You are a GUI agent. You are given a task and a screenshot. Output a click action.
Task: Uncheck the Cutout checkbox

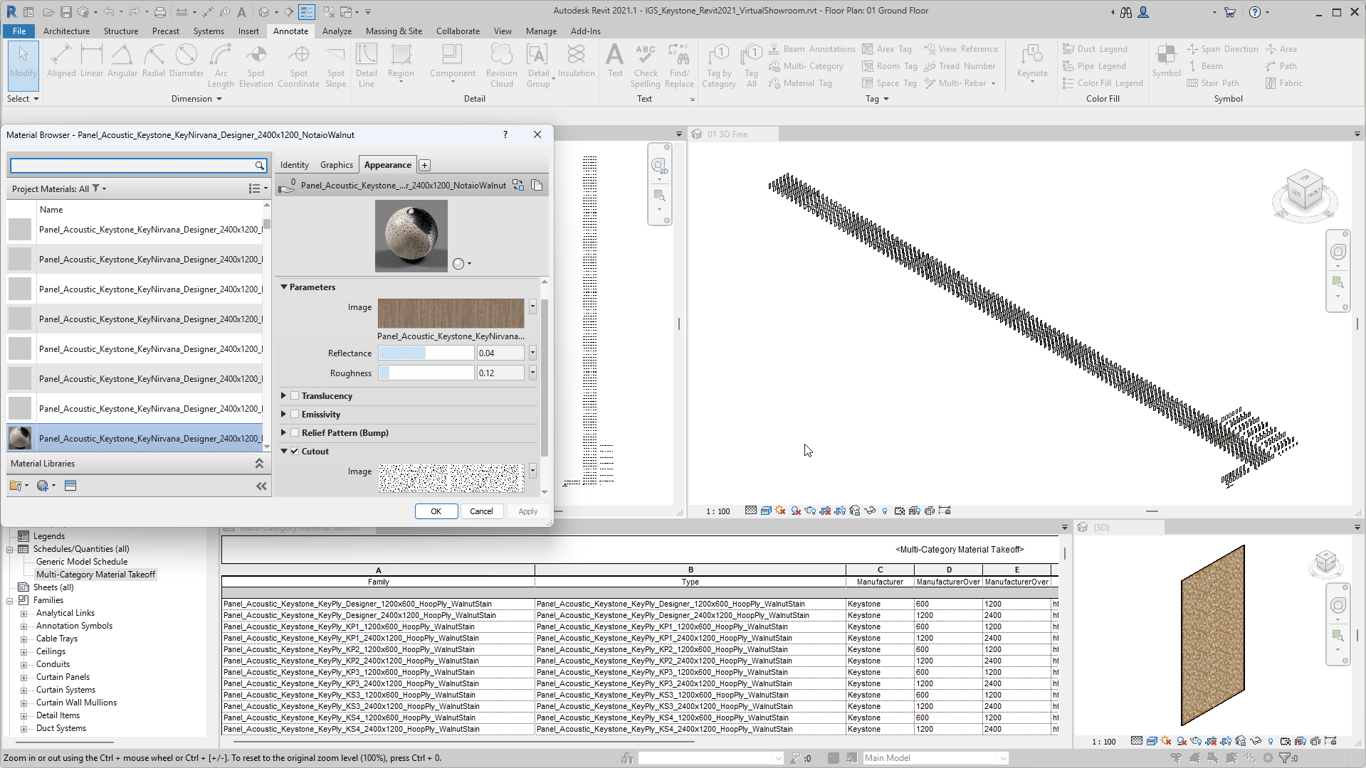click(295, 451)
